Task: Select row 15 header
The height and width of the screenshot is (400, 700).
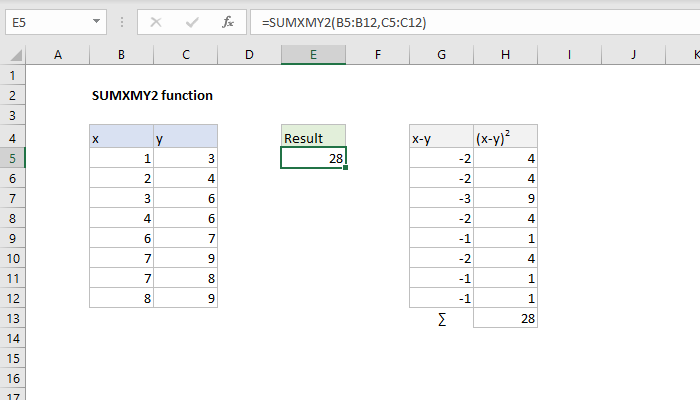Action: [12, 358]
